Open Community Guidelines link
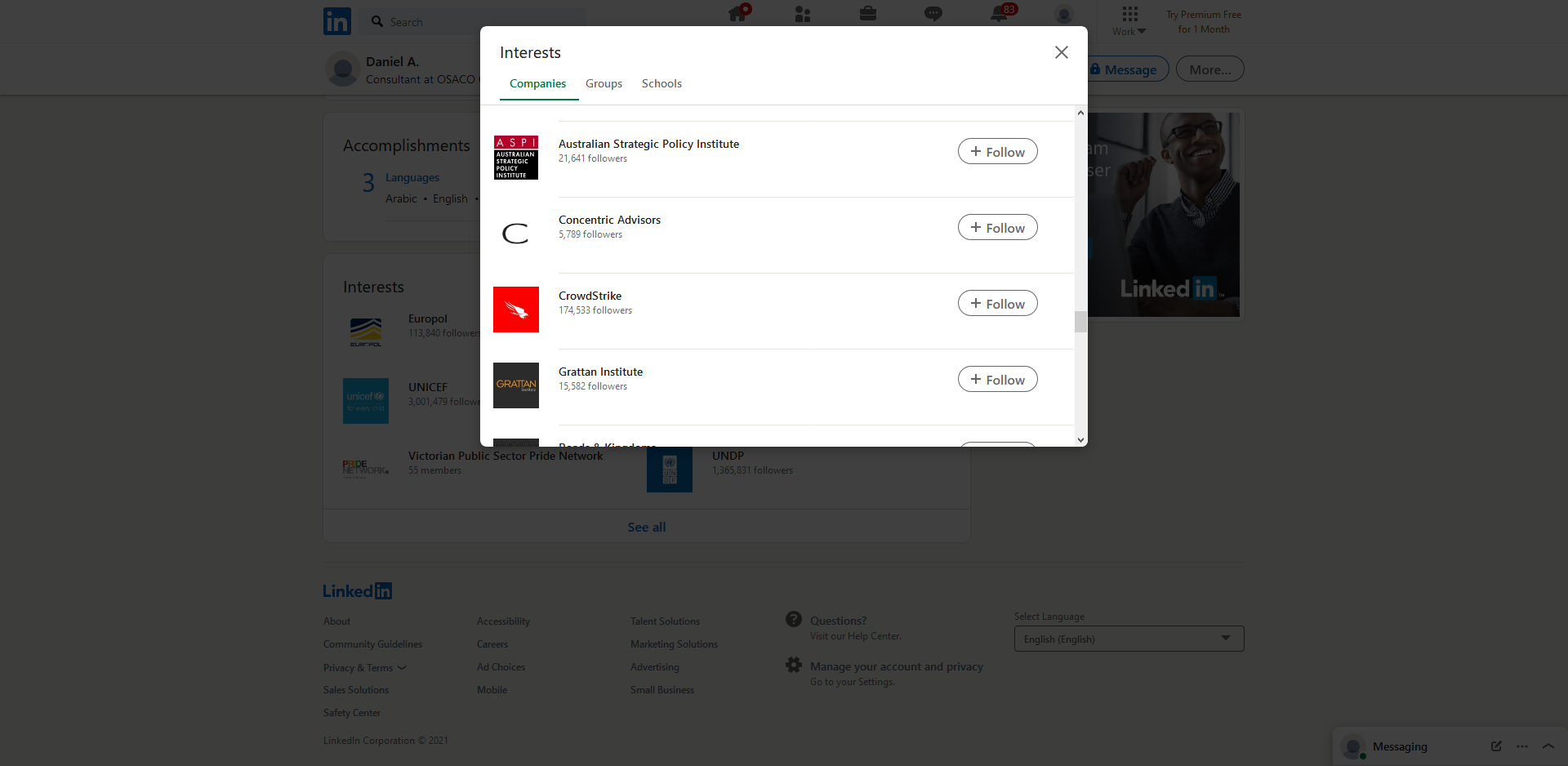The width and height of the screenshot is (1568, 766). 372,644
